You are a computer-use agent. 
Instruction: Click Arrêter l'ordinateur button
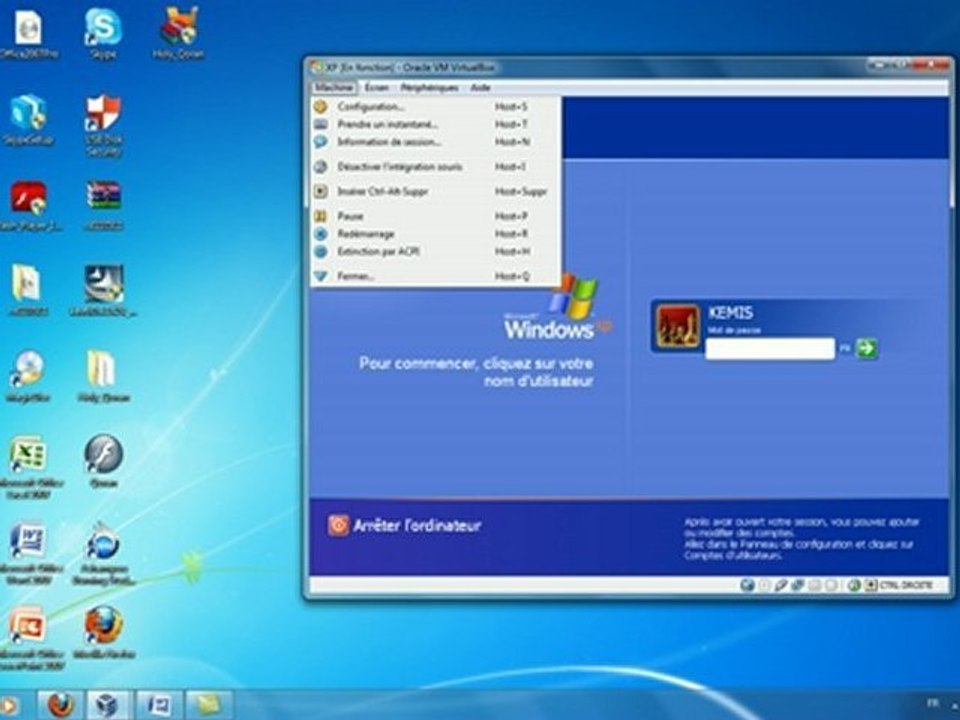coord(405,525)
